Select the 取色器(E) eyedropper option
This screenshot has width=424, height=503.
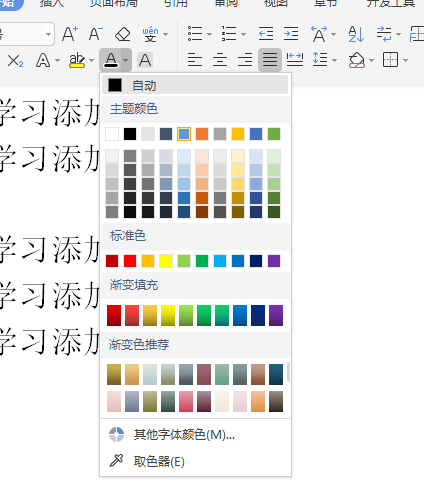[x=195, y=461]
